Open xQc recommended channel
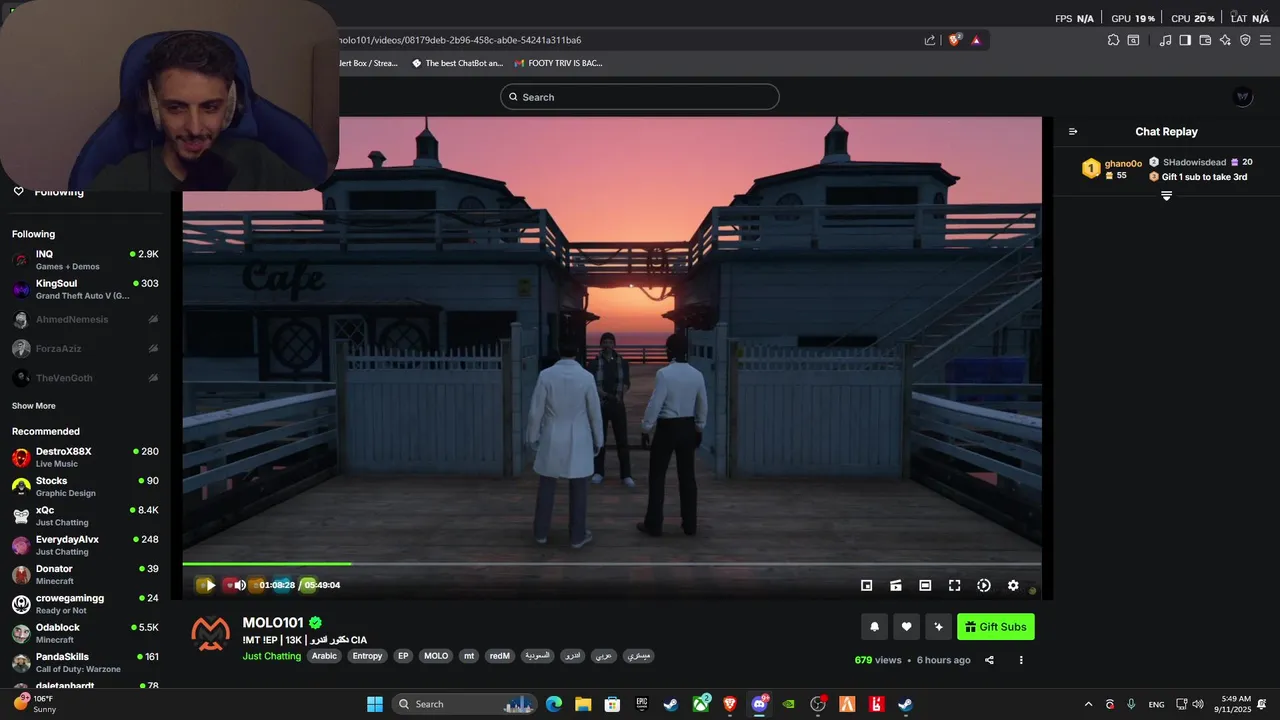This screenshot has width=1280, height=720. click(85, 516)
